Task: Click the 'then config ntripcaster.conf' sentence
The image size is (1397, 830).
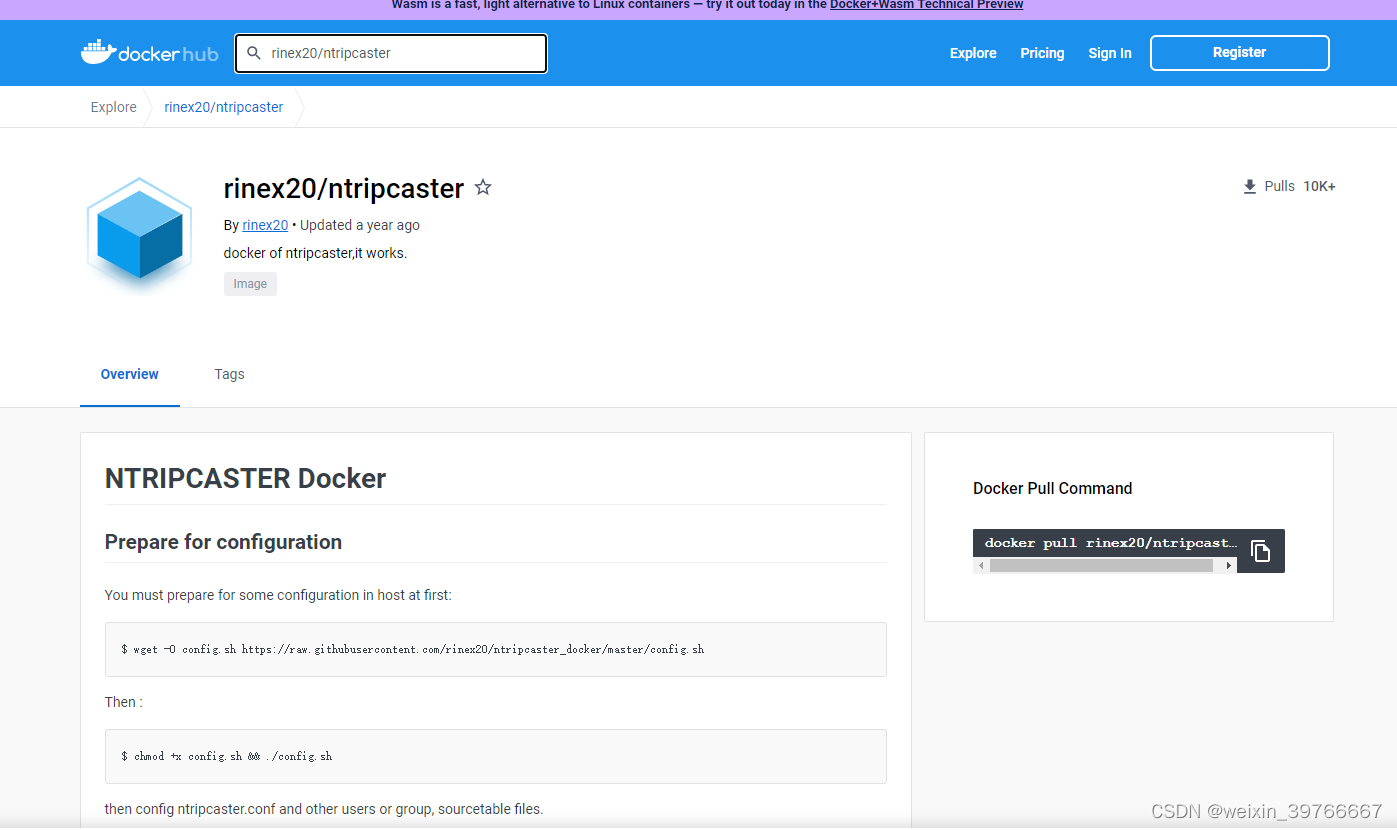Action: coord(324,809)
